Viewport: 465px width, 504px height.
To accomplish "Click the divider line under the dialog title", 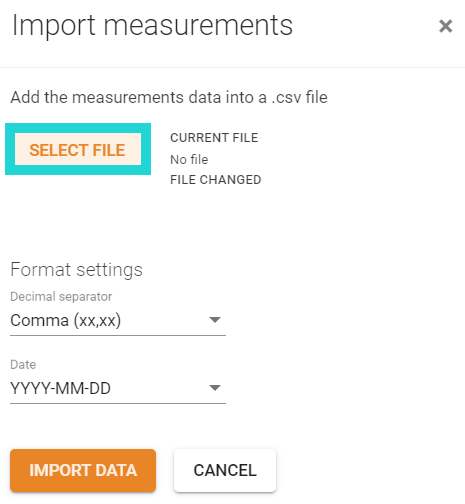I will coord(232,67).
